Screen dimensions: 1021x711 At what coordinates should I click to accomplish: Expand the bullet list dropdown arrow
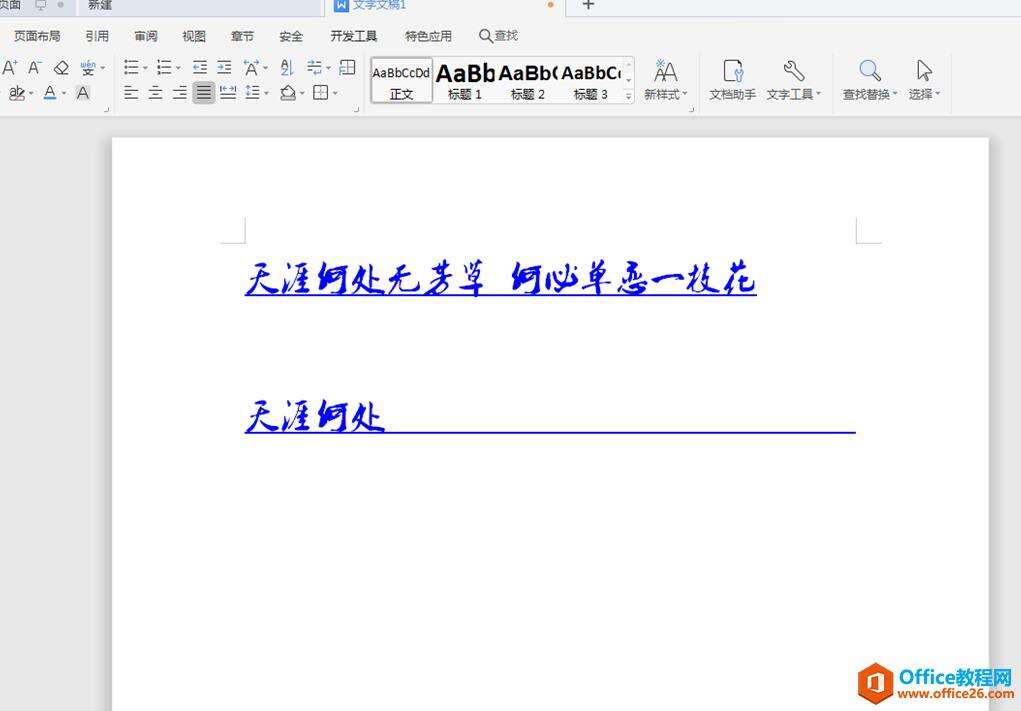tap(145, 69)
